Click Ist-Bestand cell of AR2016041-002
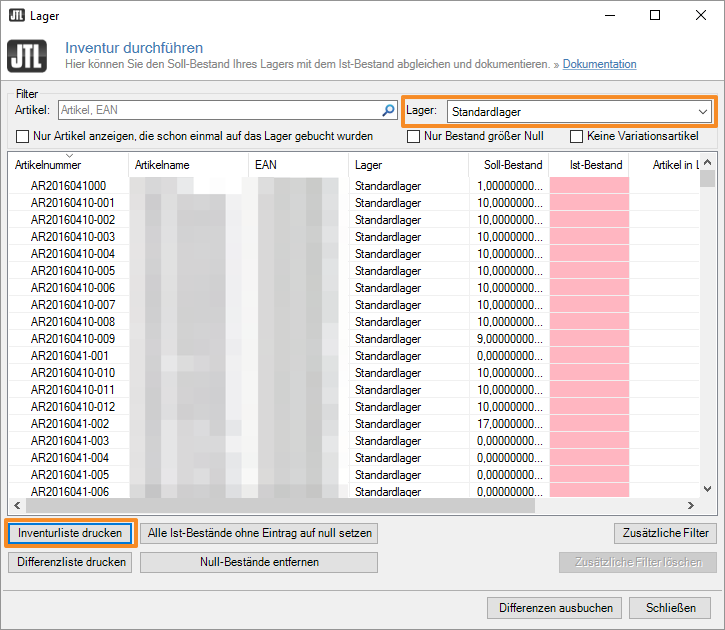 click(x=589, y=424)
